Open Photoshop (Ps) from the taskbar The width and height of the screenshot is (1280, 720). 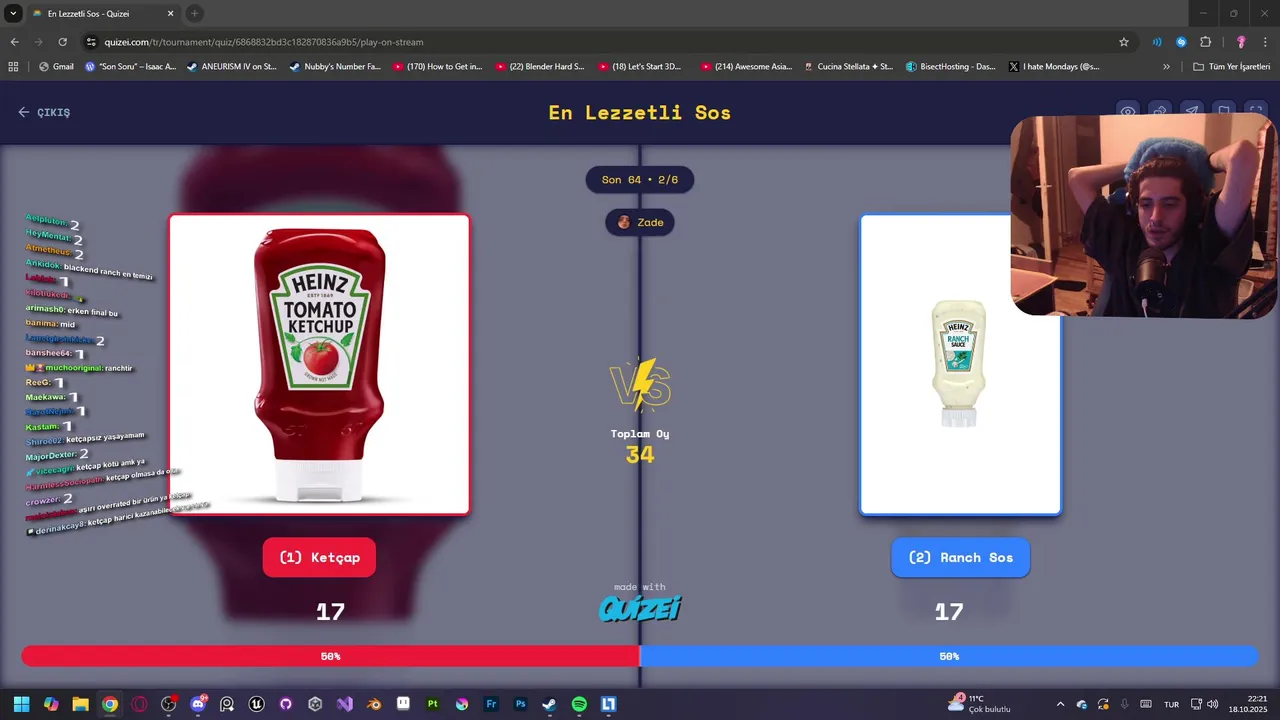click(x=520, y=704)
